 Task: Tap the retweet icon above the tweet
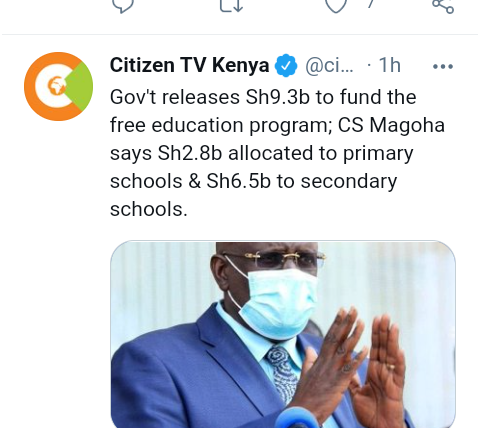(x=231, y=6)
